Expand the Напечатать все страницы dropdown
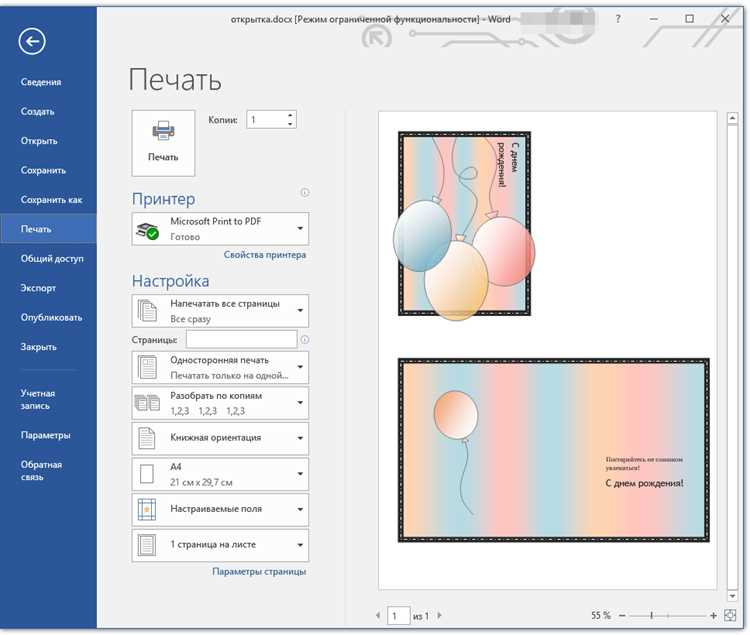Image resolution: width=750 pixels, height=635 pixels. (x=220, y=311)
